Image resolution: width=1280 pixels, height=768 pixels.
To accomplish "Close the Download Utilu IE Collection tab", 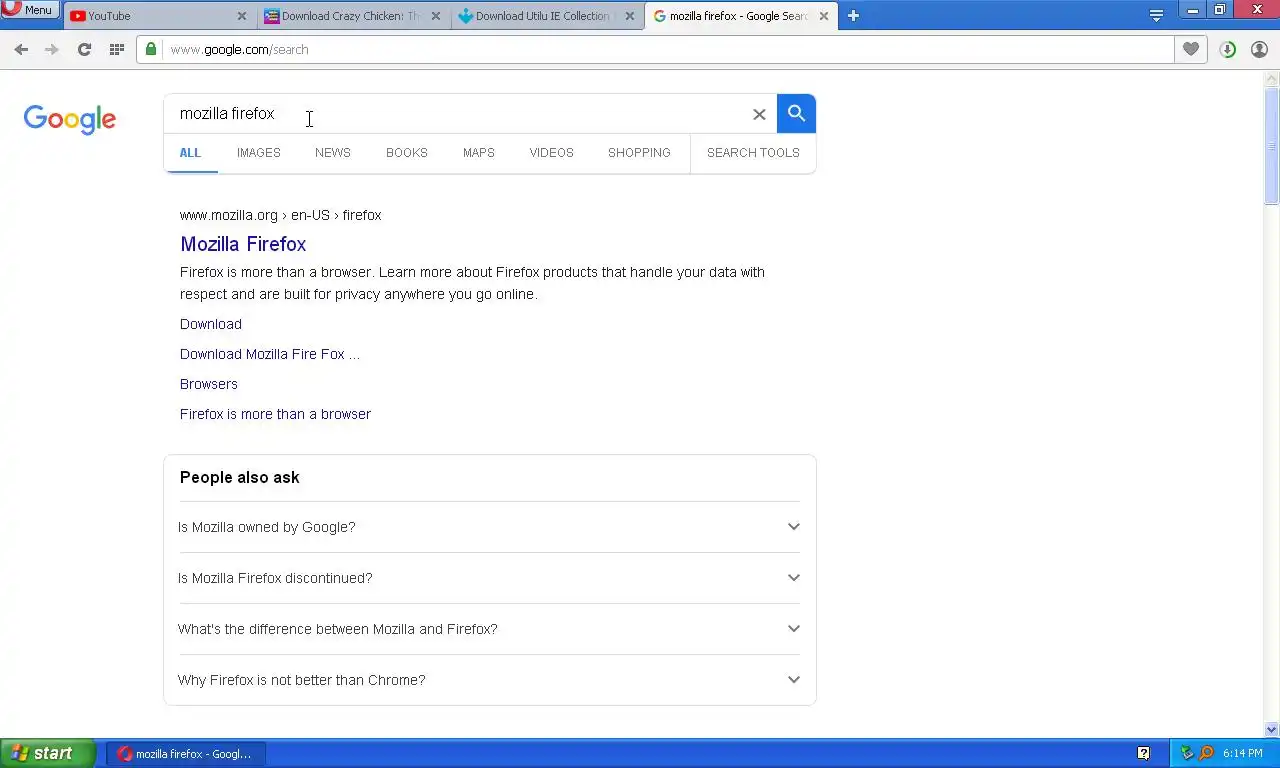I will 629,16.
